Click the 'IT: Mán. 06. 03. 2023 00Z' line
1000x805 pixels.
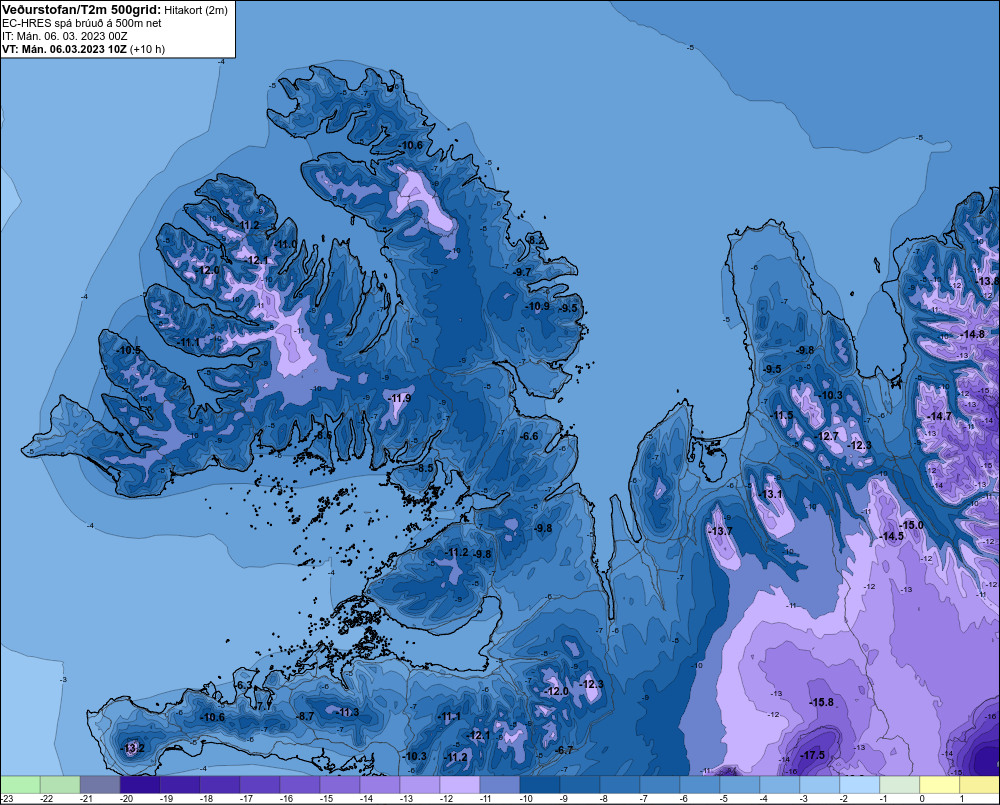click(64, 36)
